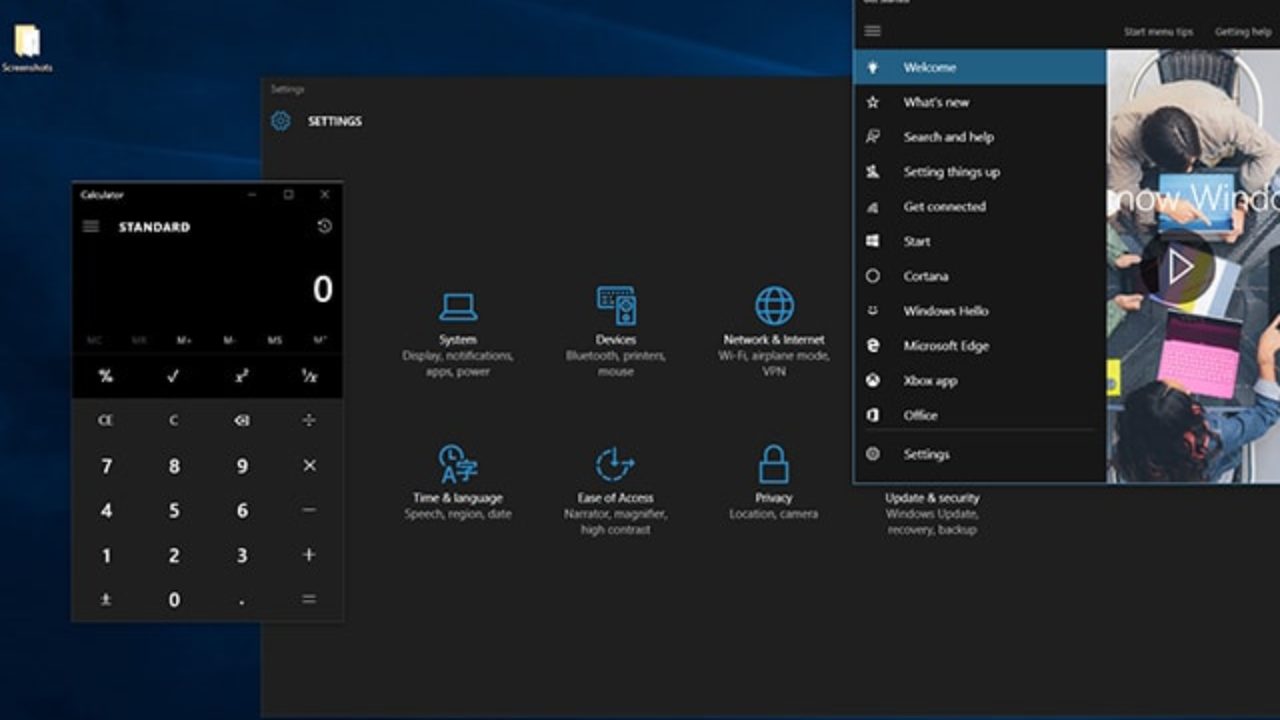Open Devices settings
The width and height of the screenshot is (1280, 720).
[615, 320]
